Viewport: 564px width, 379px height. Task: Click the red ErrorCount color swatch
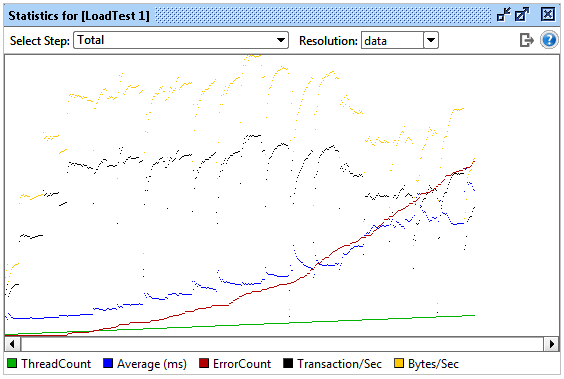(x=204, y=363)
